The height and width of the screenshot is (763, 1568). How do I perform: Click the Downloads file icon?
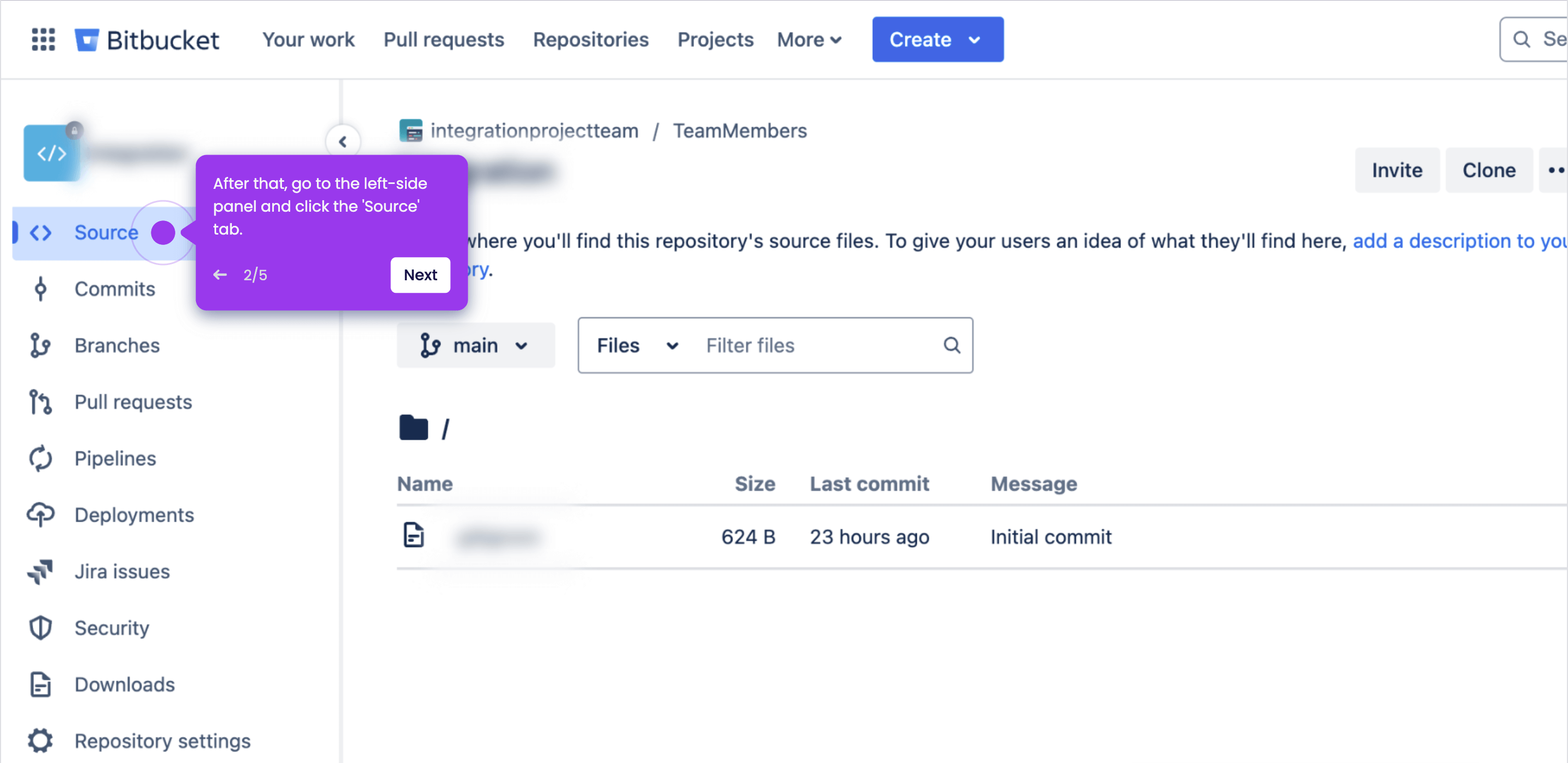point(41,685)
